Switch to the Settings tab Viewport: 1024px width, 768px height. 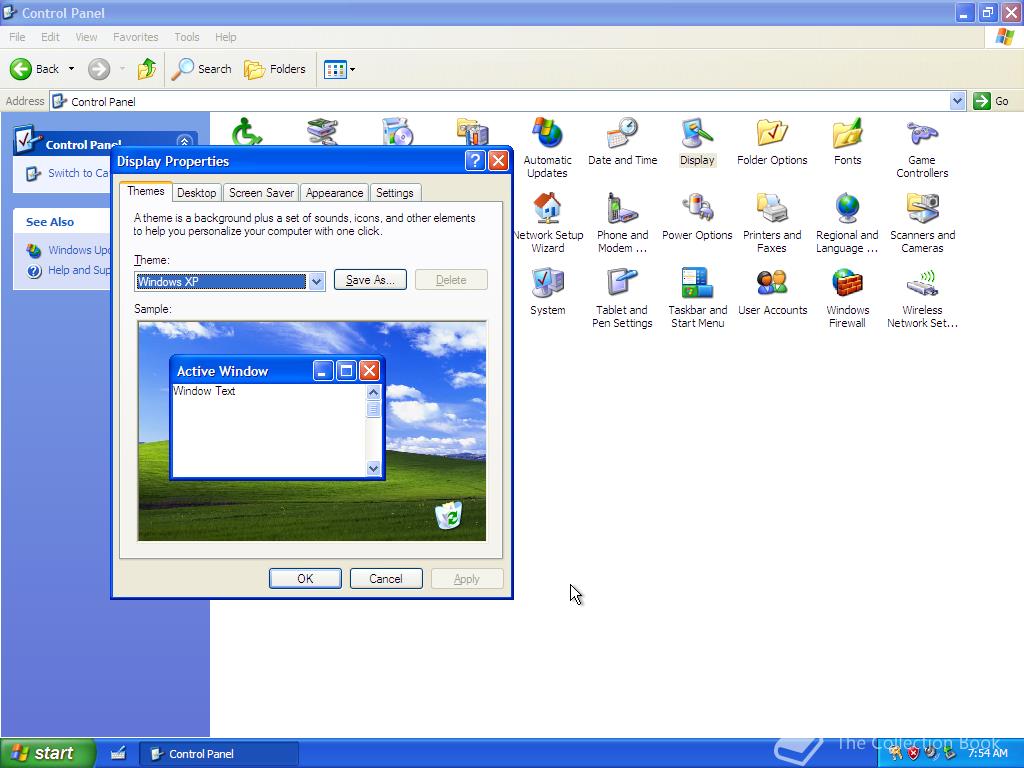click(394, 193)
